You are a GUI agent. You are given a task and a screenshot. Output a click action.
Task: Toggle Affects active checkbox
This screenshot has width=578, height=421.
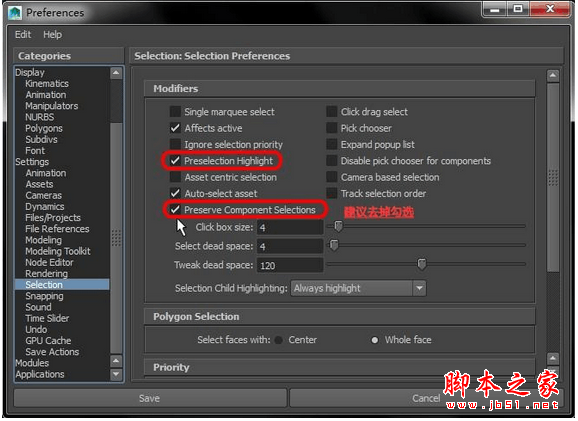(175, 128)
